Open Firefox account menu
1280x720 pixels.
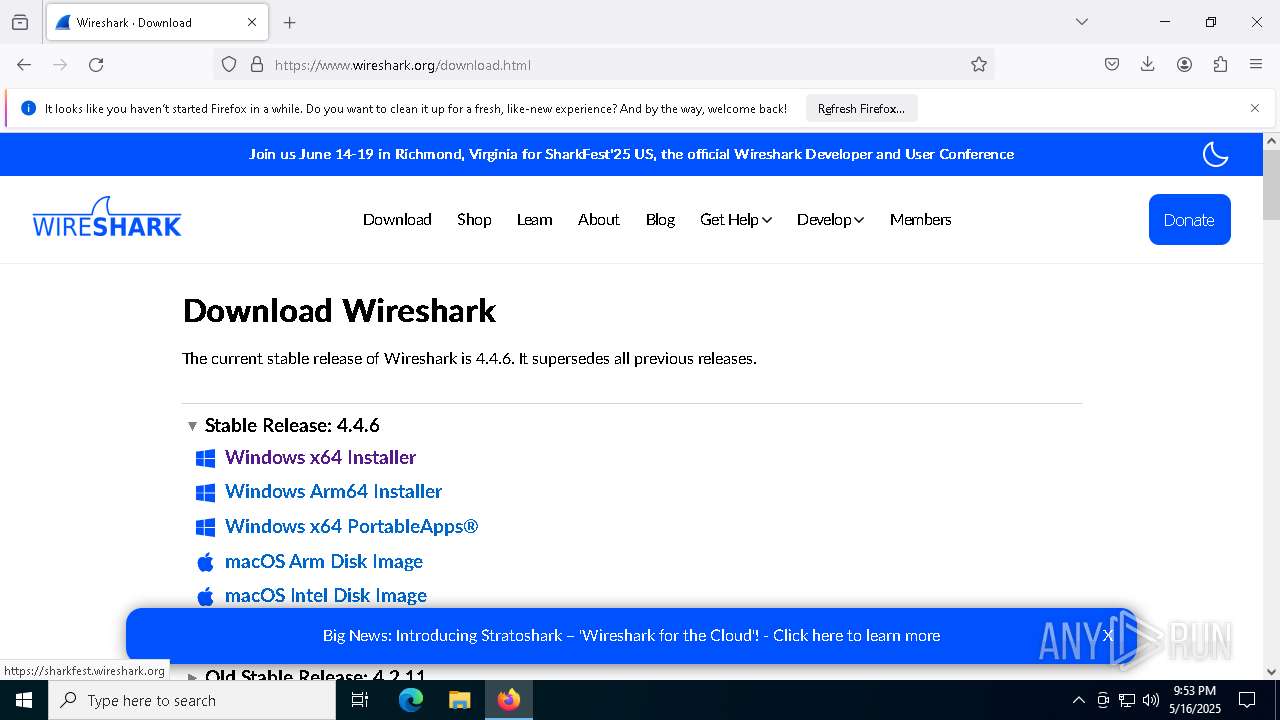pos(1184,65)
